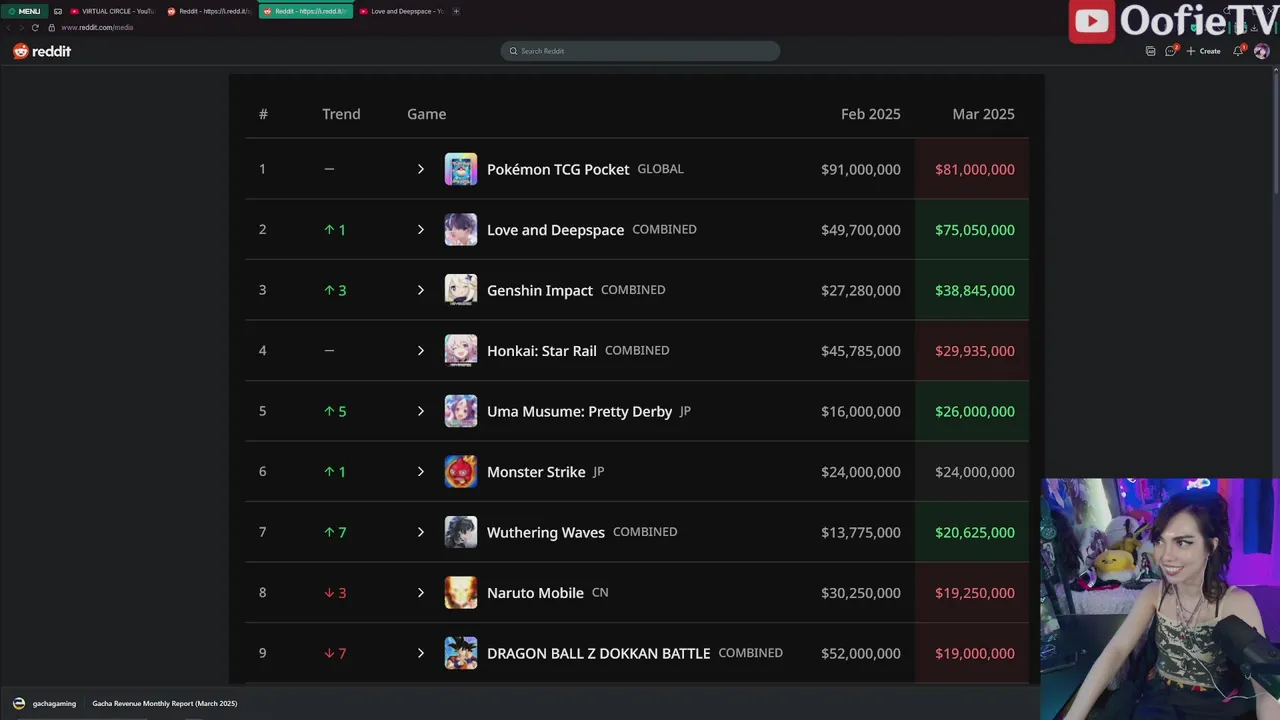Viewport: 1280px width, 720px height.
Task: Click the Naruto Mobile game icon
Action: click(x=461, y=593)
